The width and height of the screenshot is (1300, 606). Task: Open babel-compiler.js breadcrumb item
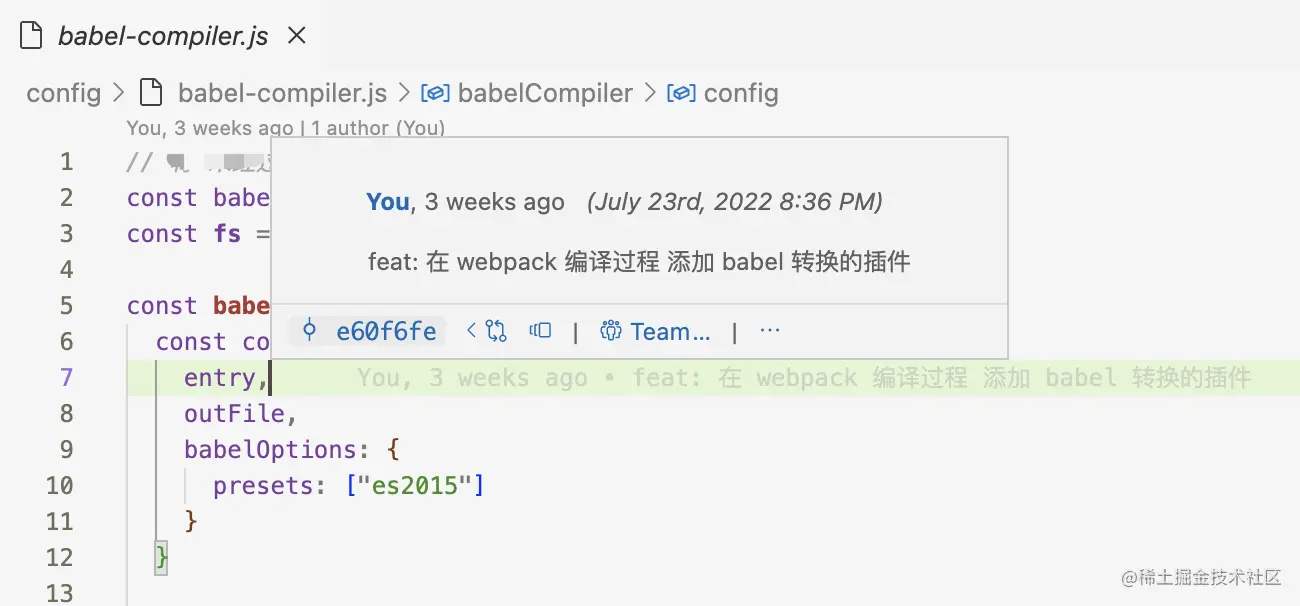tap(282, 93)
